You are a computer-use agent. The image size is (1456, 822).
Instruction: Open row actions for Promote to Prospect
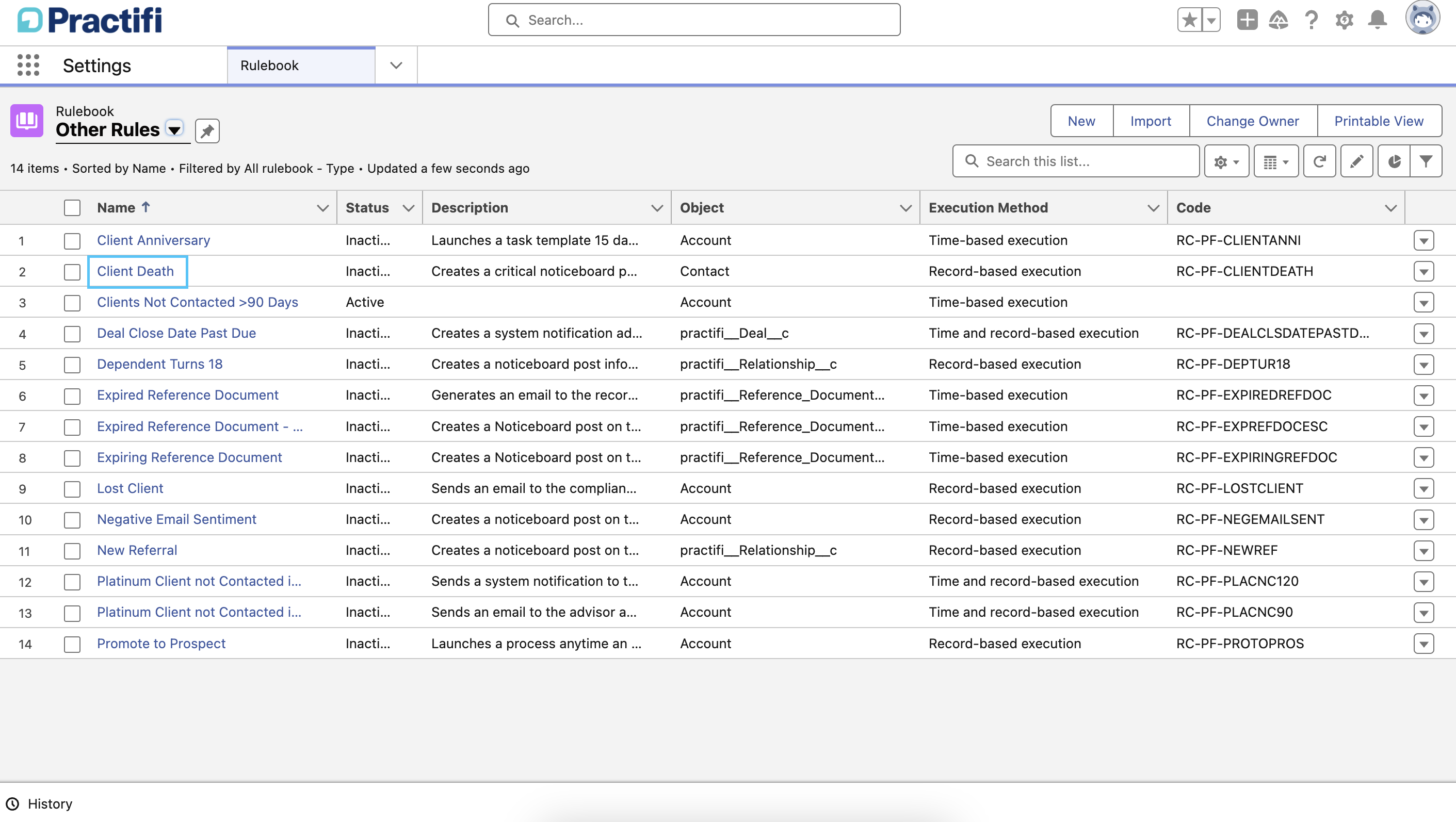[x=1423, y=644]
